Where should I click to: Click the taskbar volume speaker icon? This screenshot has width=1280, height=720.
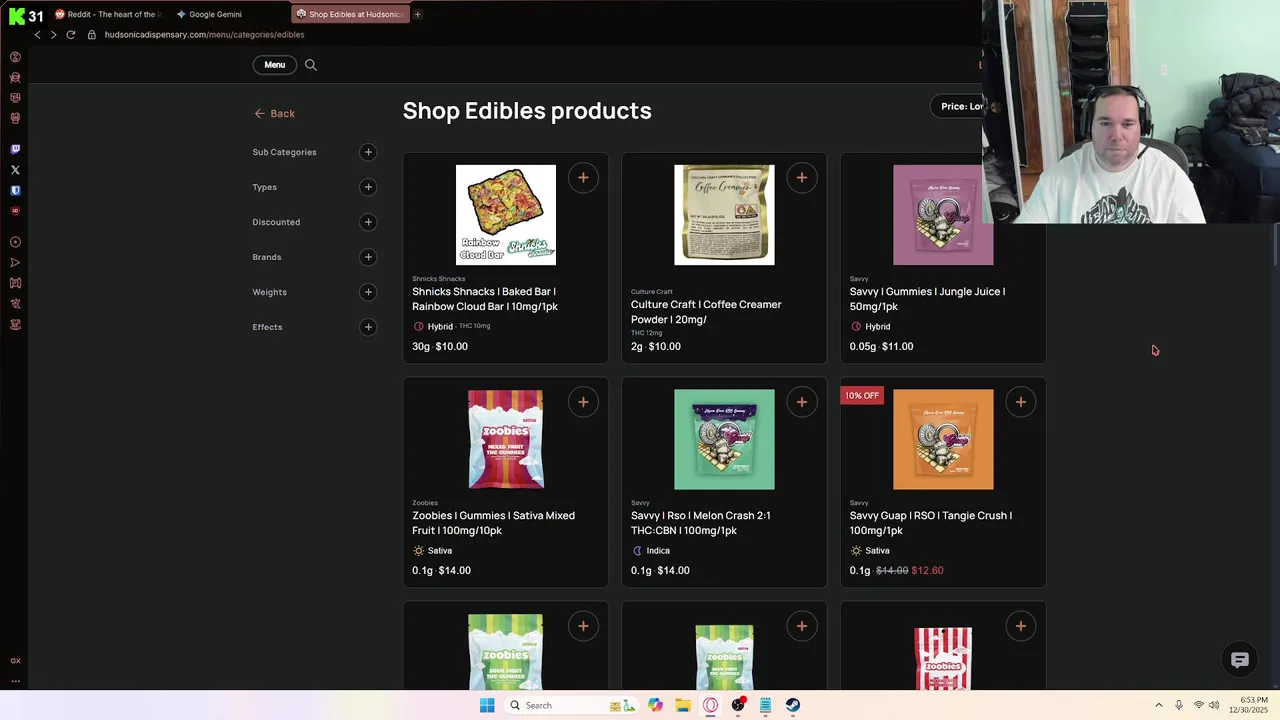click(1214, 705)
